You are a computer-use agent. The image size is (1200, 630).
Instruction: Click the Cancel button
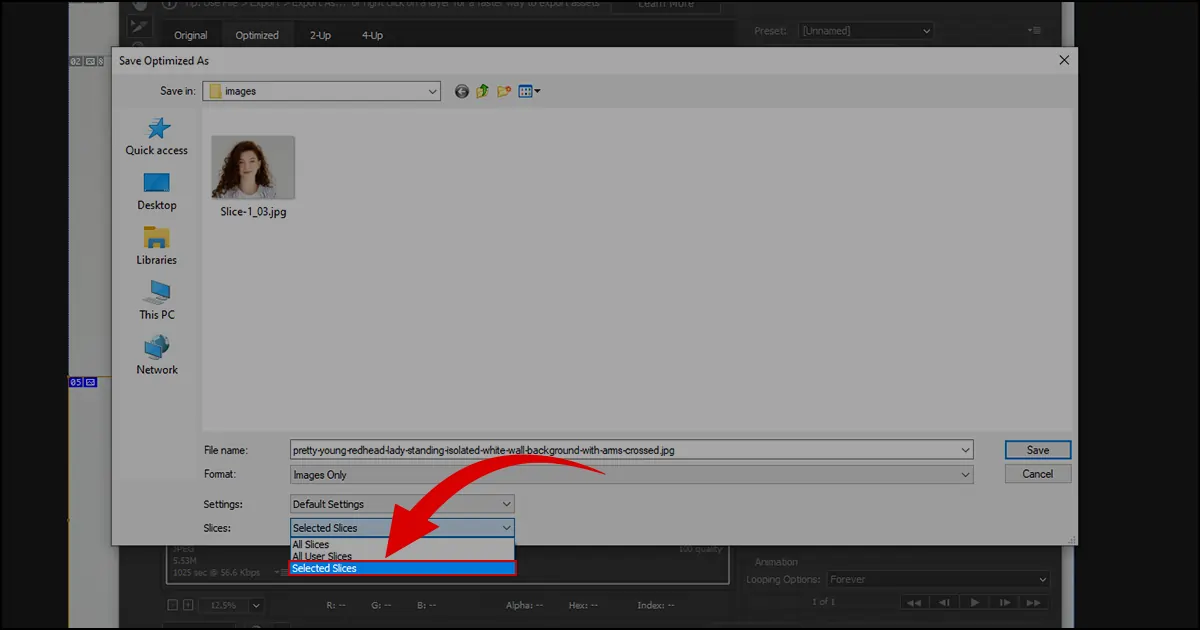[1037, 474]
